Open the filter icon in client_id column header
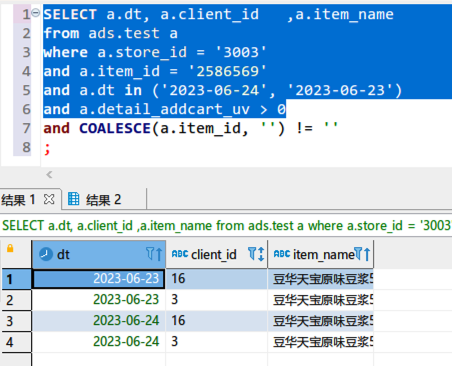 coord(252,254)
